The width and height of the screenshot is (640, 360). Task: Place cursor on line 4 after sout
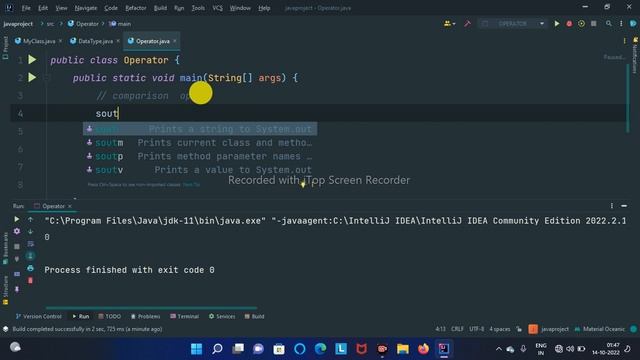click(x=118, y=113)
